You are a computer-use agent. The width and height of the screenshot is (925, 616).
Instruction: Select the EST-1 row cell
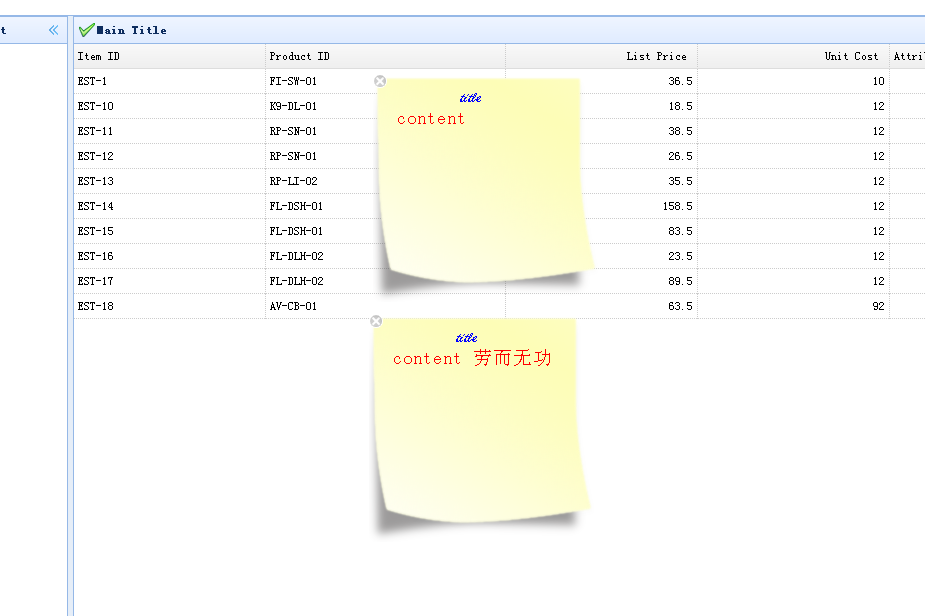(x=169, y=81)
